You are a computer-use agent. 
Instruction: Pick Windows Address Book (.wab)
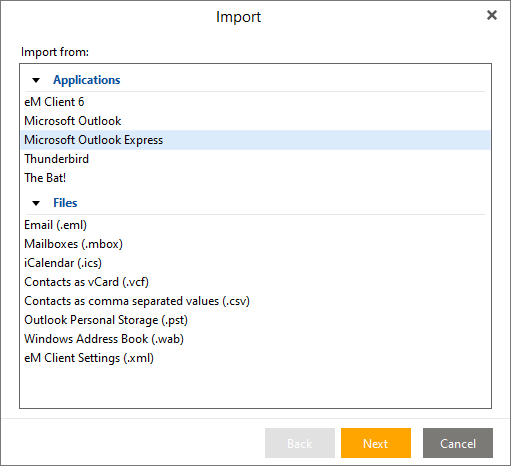coord(255,339)
